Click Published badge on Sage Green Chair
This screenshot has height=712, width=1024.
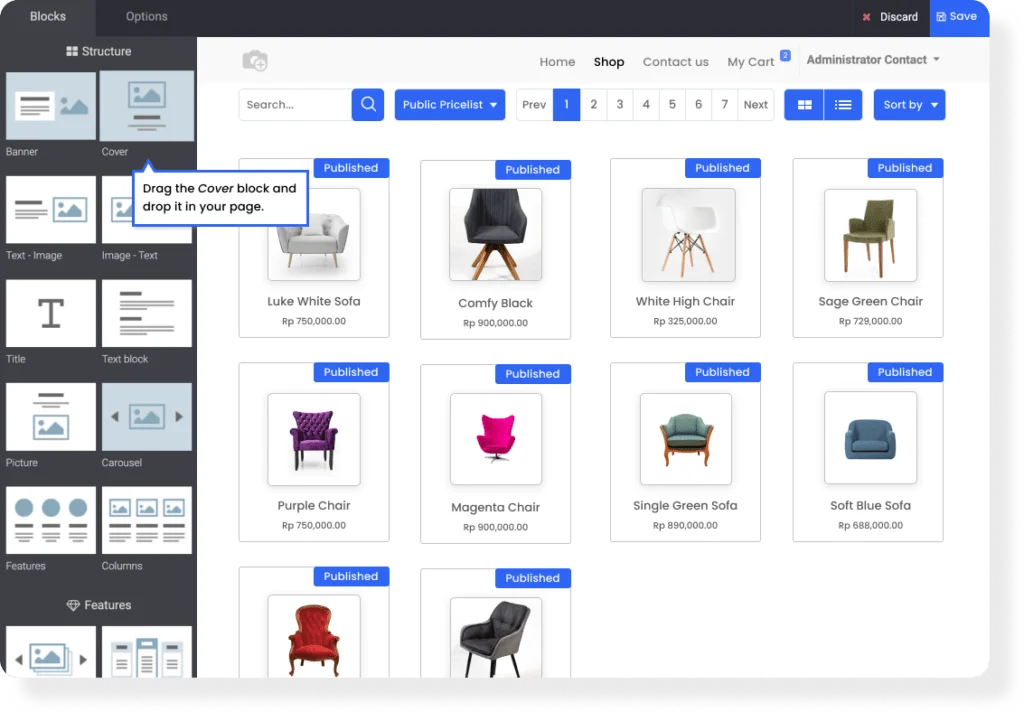pos(905,168)
